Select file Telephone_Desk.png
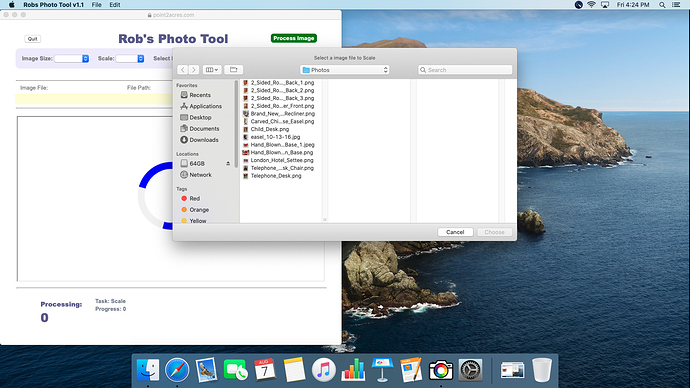 pyautogui.click(x=272, y=176)
